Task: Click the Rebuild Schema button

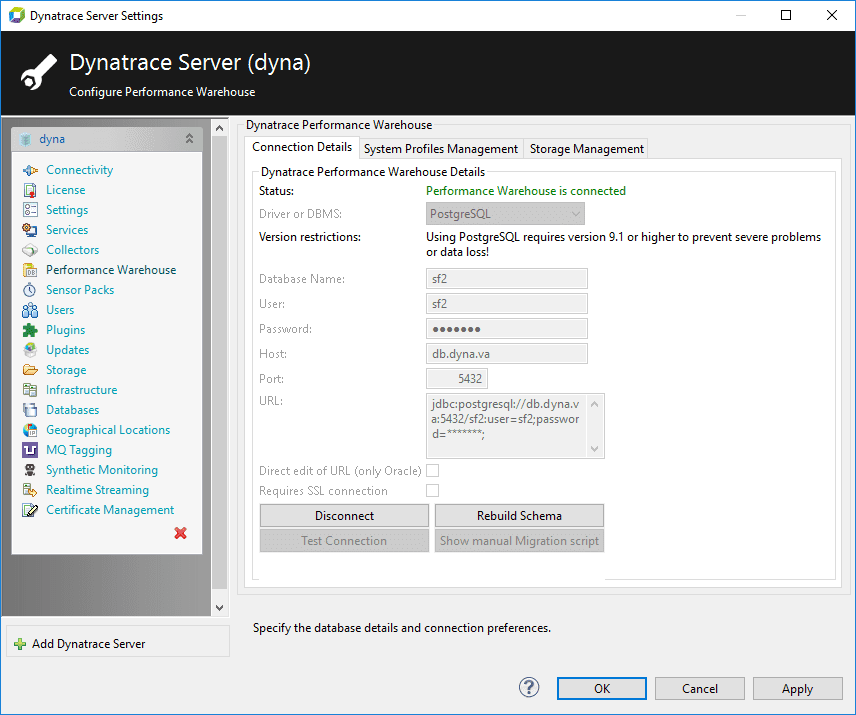Action: tap(519, 516)
